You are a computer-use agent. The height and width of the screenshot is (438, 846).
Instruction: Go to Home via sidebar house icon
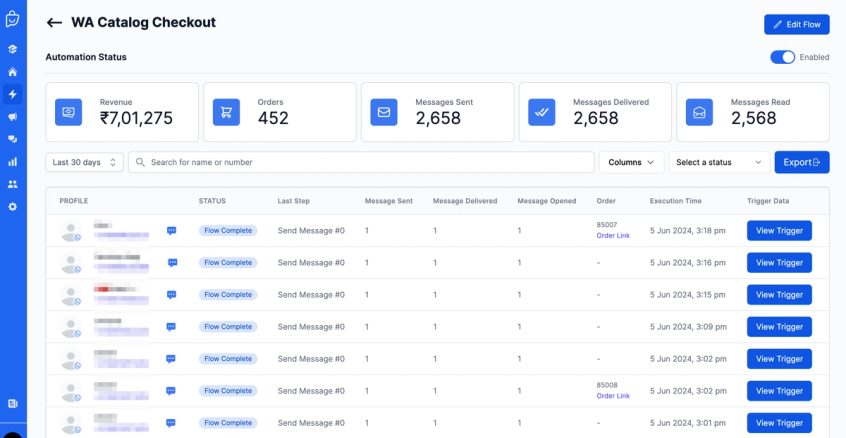[12, 72]
